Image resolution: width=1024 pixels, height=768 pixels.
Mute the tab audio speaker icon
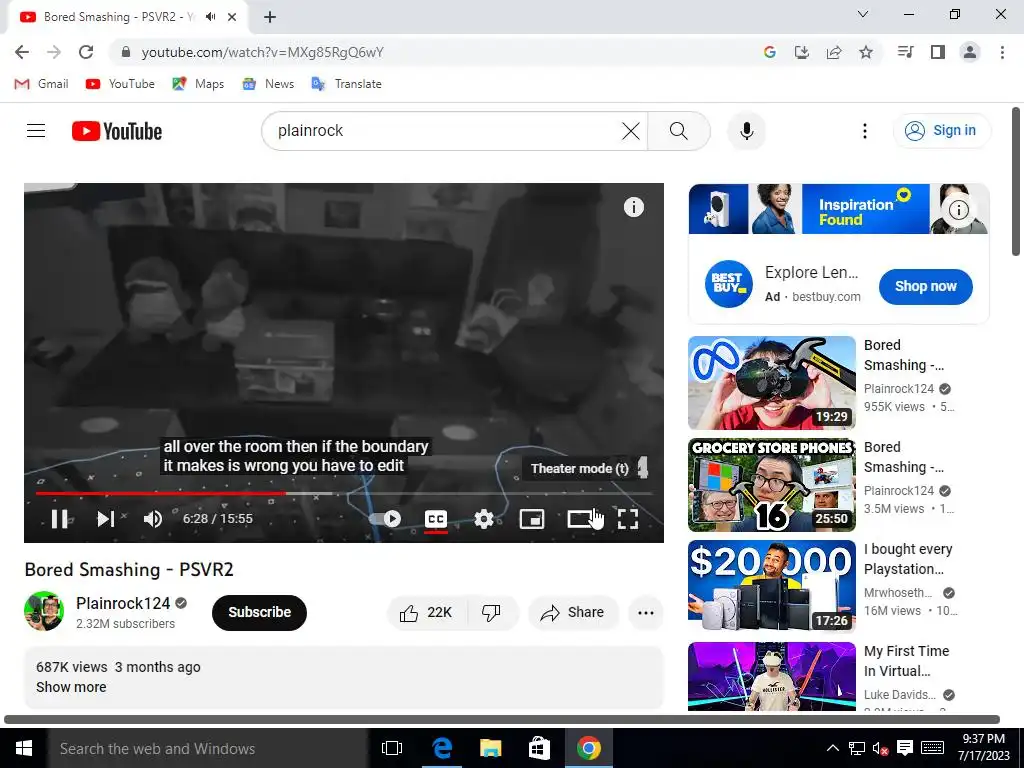[x=210, y=17]
